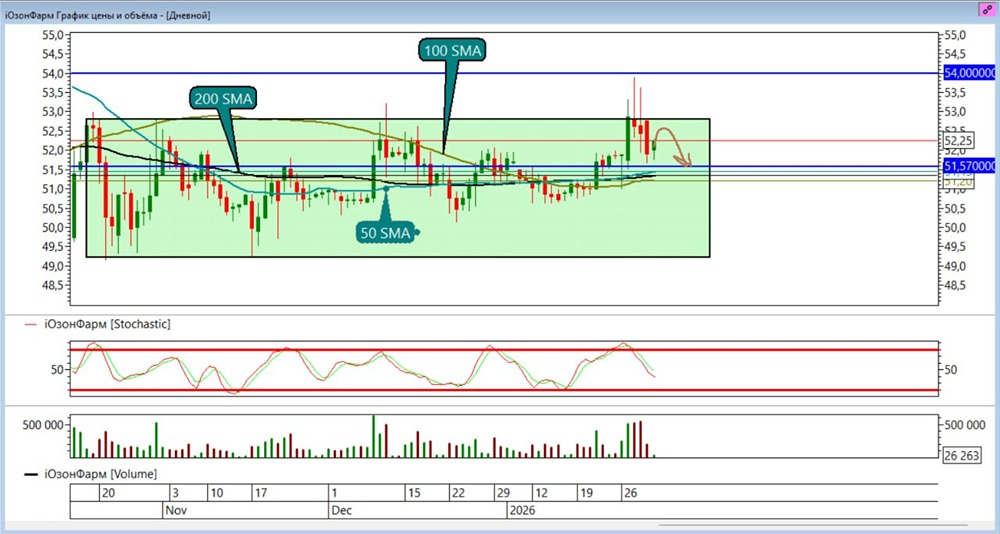Viewport: 1000px width, 534px height.
Task: Click the iОзонФарм [Volume] legend label
Action: point(101,474)
